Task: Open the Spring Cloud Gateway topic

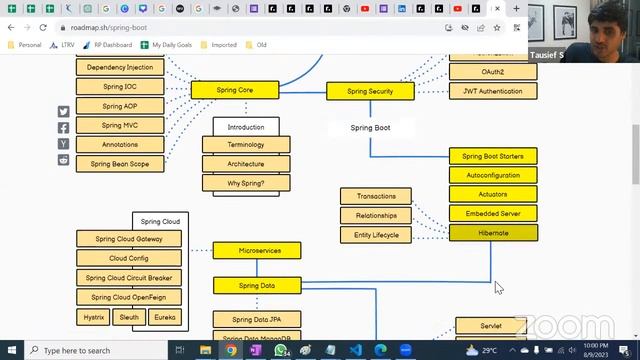Action: coord(129,239)
